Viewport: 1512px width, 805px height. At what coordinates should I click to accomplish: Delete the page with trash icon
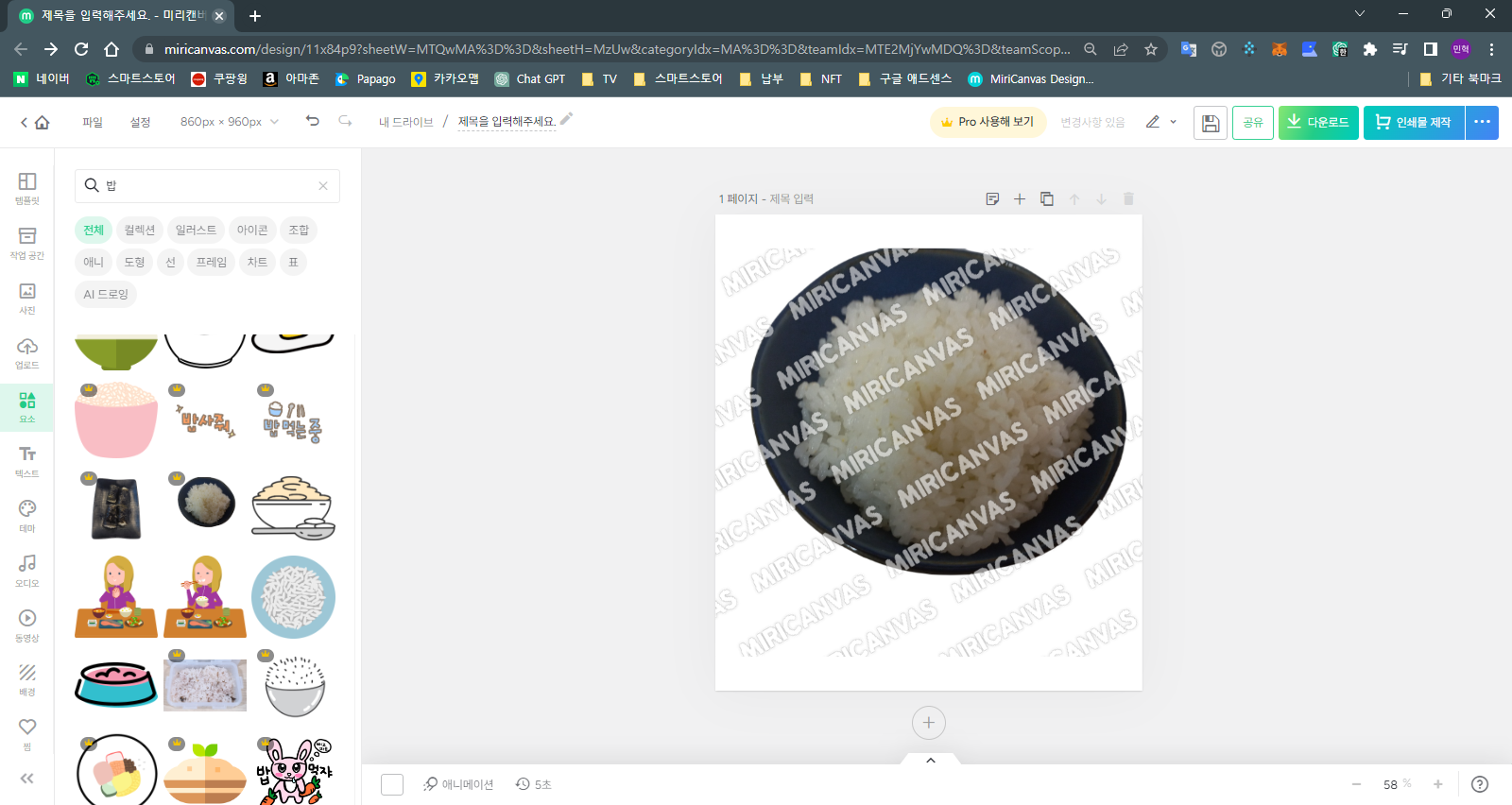click(x=1128, y=198)
